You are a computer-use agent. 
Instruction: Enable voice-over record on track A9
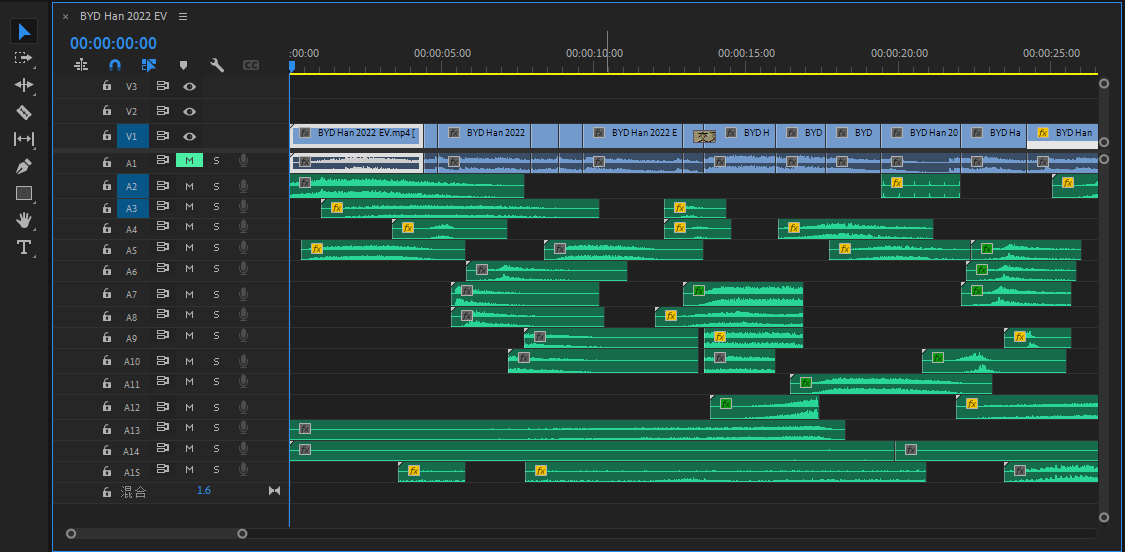coord(243,335)
